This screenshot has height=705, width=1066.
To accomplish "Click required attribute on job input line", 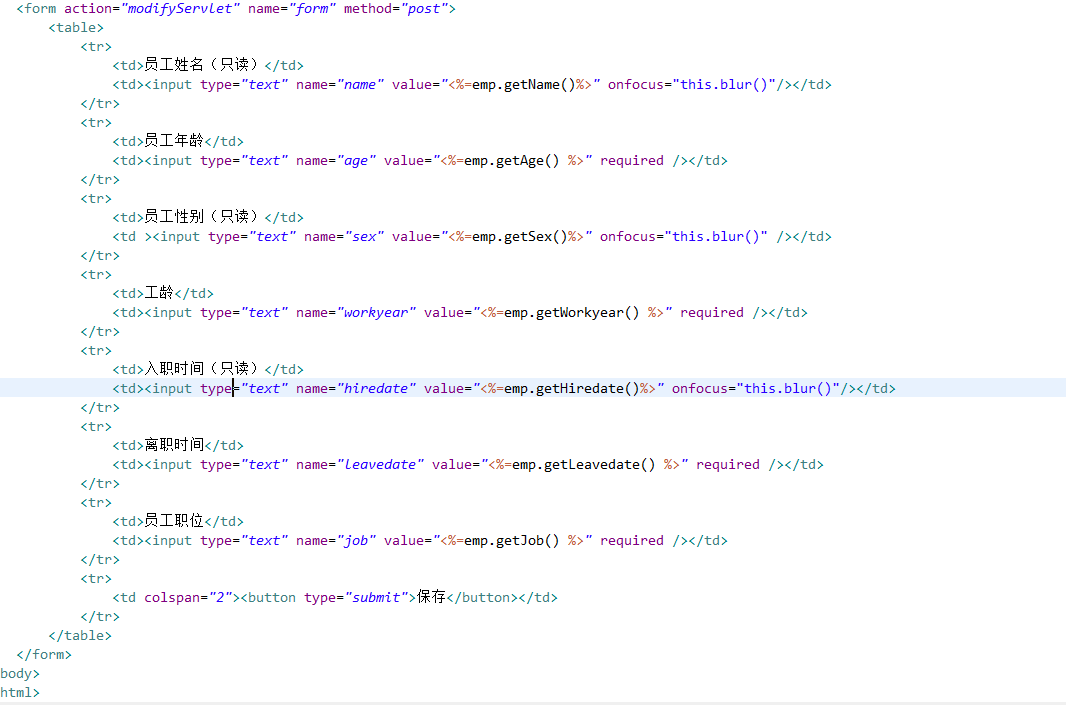I will coord(632,541).
